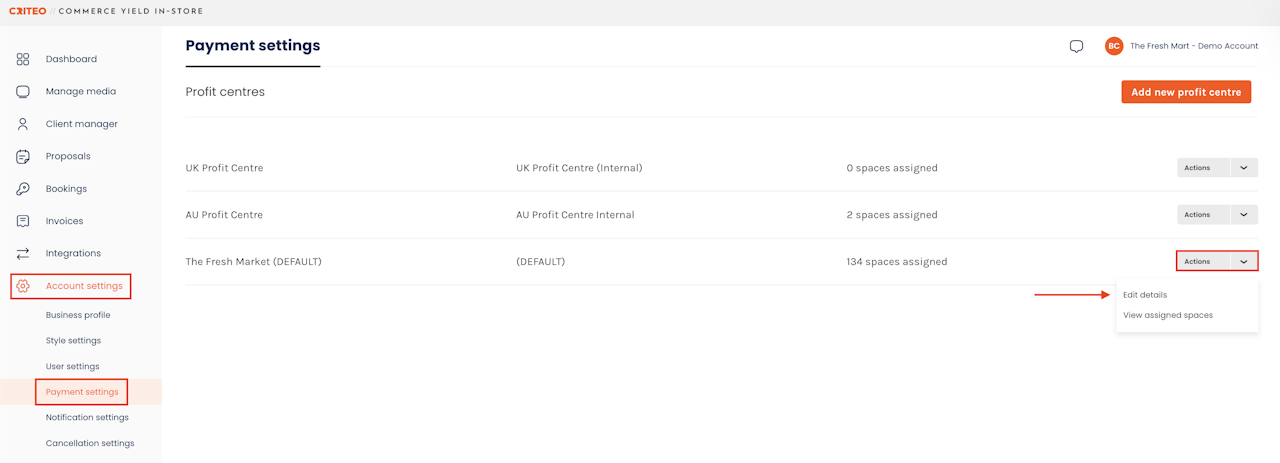Click Add new profit centre button
1280x463 pixels.
click(x=1186, y=92)
